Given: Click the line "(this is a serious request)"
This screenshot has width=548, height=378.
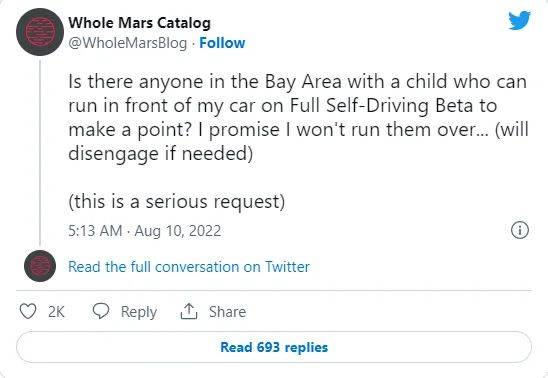Looking at the screenshot, I should [x=177, y=202].
